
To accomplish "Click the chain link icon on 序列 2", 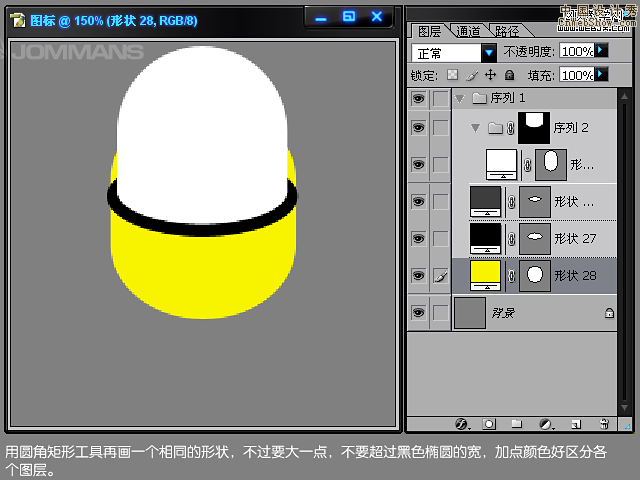I will click(510, 128).
